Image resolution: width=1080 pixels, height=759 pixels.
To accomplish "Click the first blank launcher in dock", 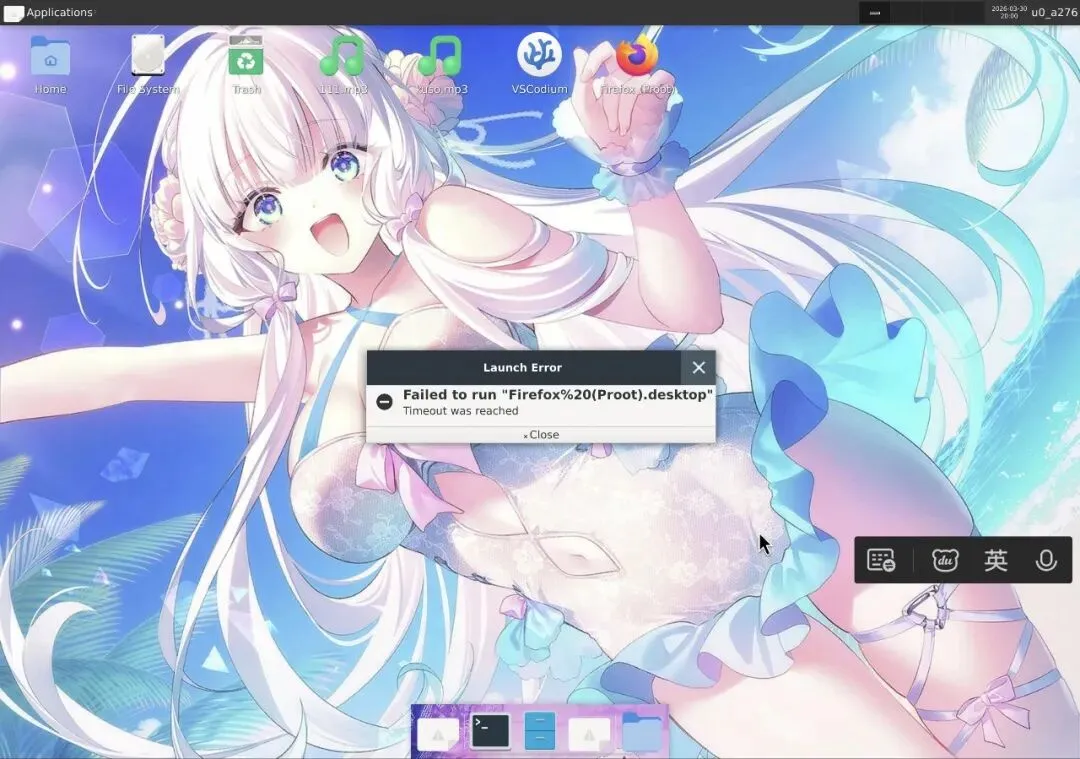I will point(438,735).
